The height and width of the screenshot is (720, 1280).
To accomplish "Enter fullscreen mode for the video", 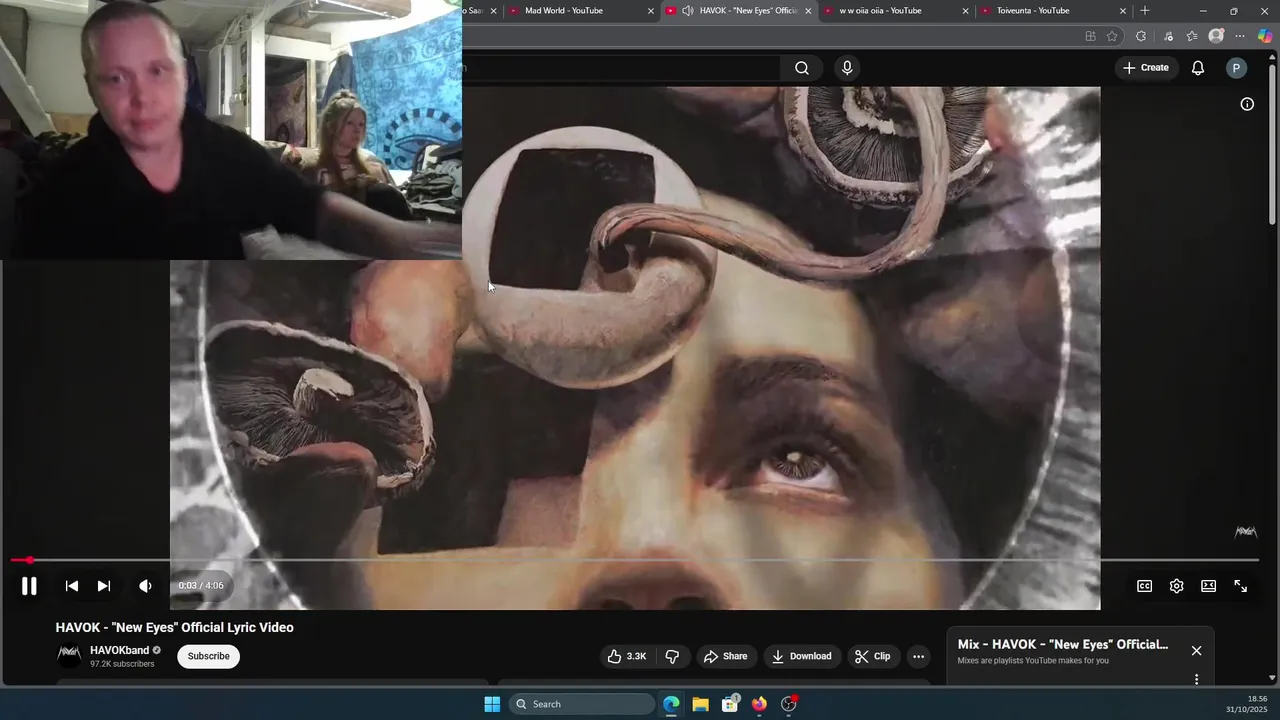I will click(x=1240, y=586).
